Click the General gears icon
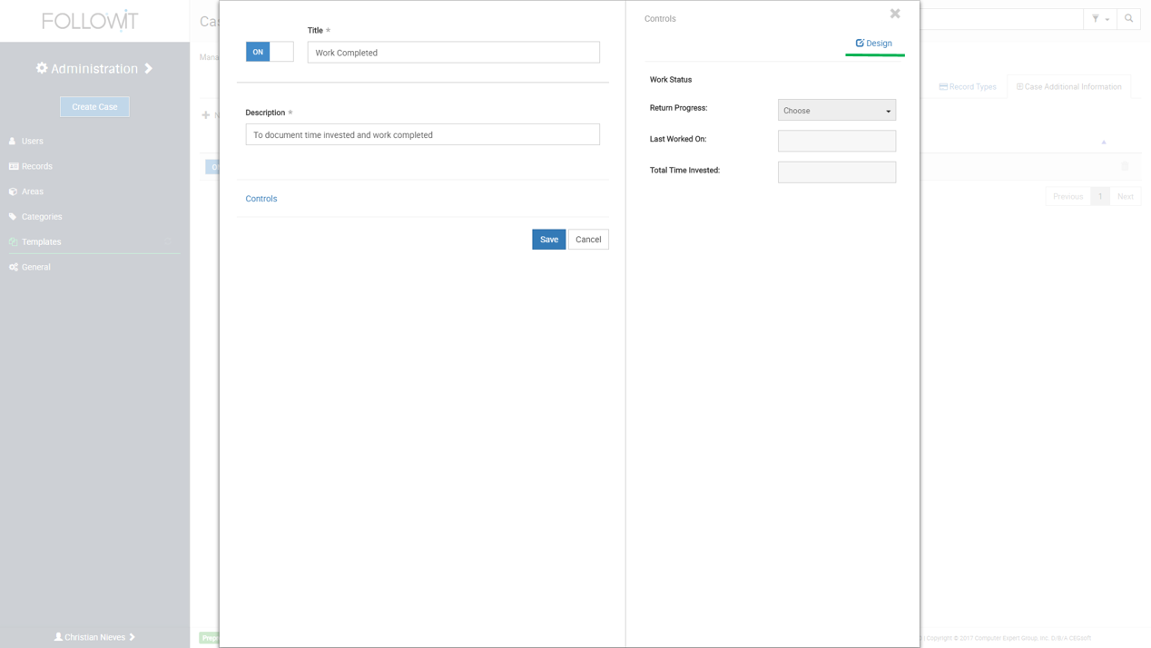Screen dimensions: 1151x648 pos(13,267)
